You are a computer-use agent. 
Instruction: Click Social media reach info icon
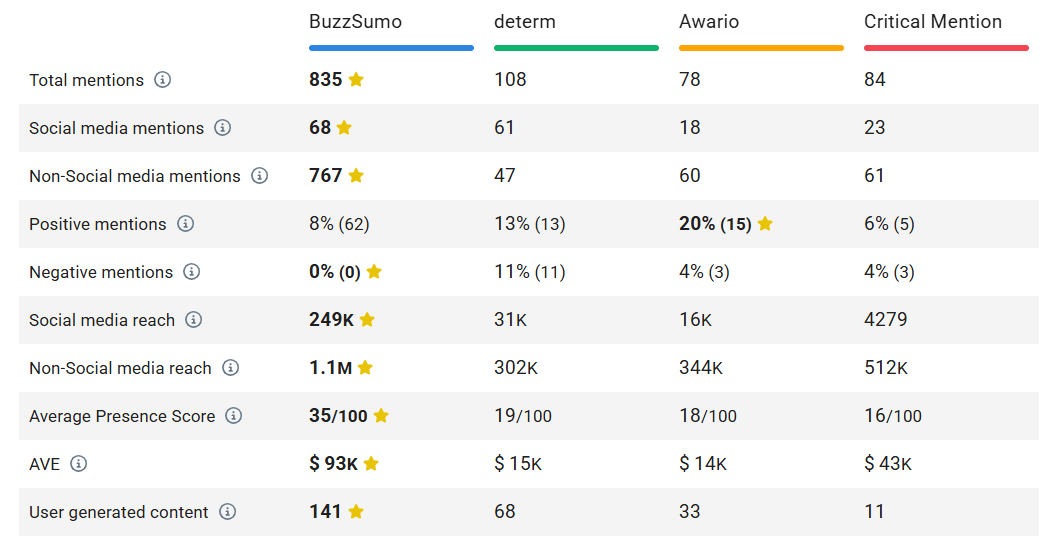pyautogui.click(x=194, y=320)
